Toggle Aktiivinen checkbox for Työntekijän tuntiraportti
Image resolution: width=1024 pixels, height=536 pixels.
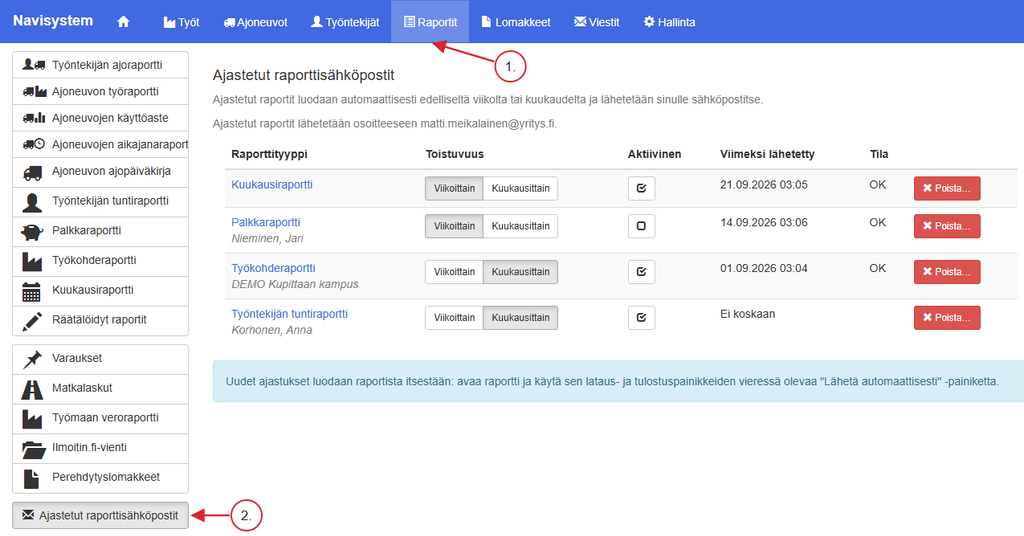[641, 317]
